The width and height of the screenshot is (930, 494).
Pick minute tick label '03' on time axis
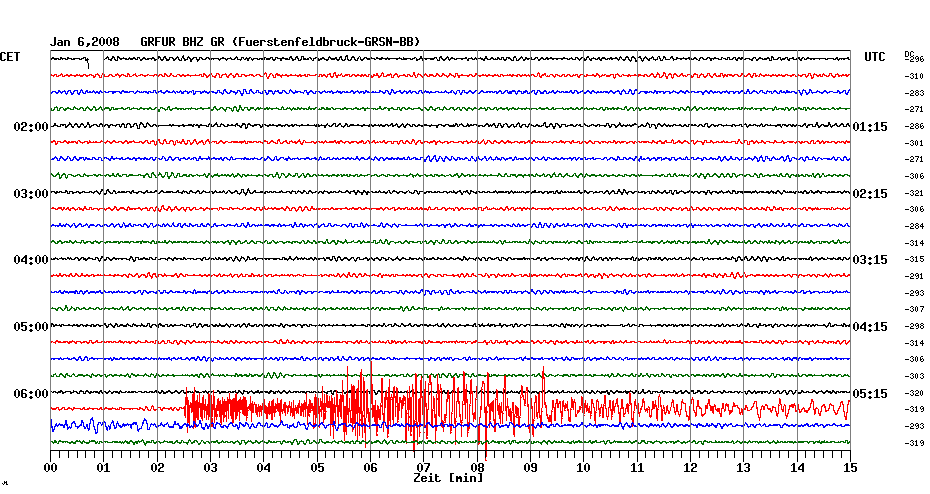211,468
